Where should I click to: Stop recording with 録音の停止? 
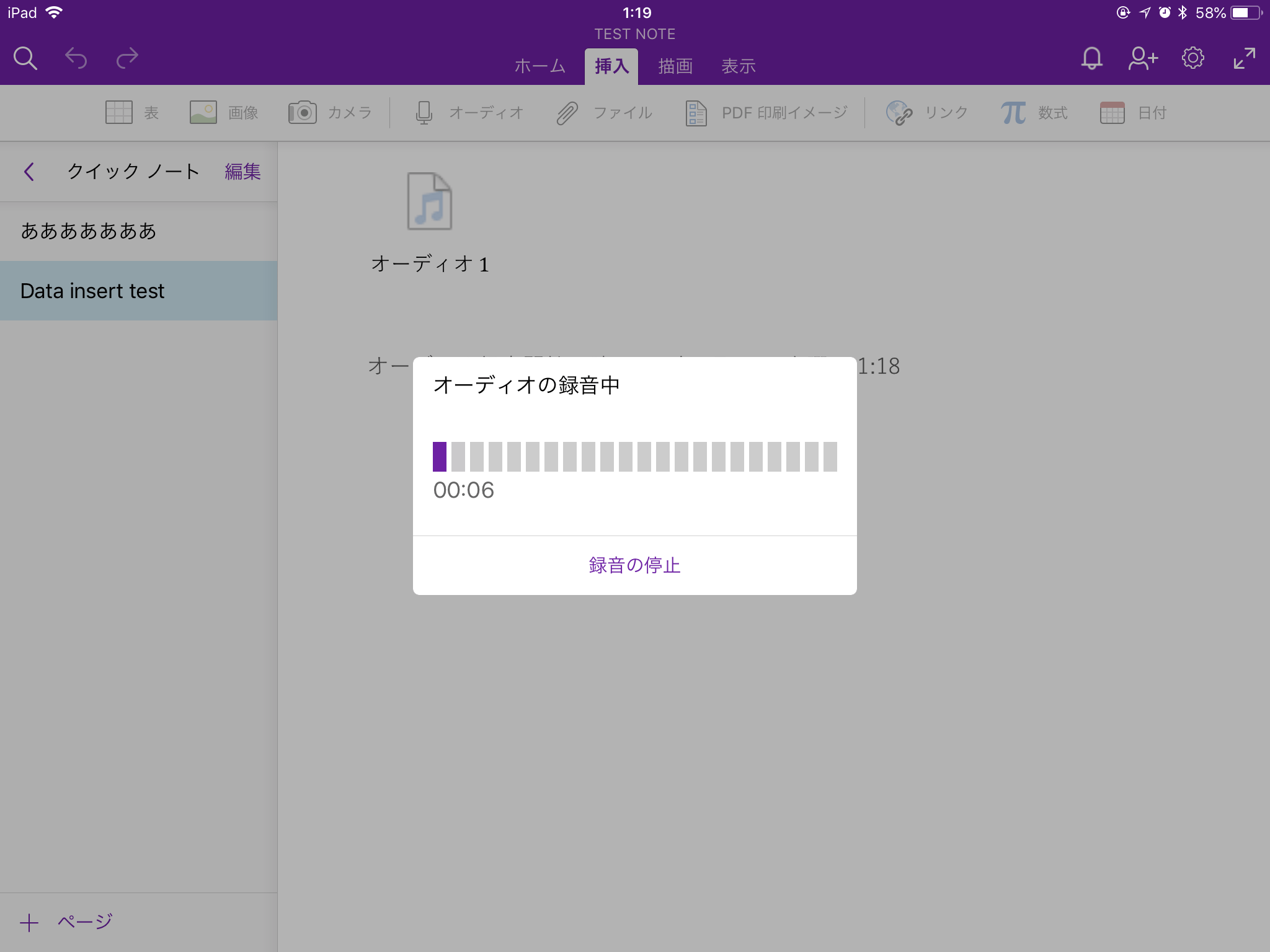tap(635, 565)
